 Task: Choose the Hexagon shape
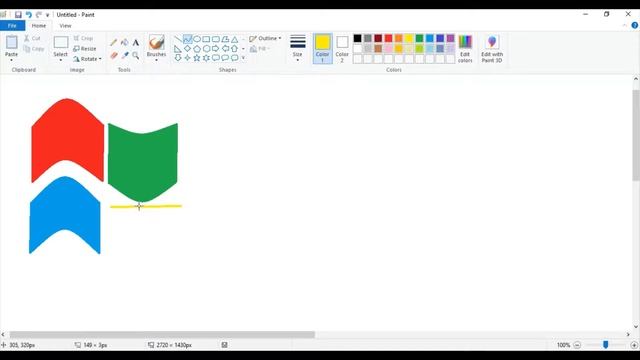pos(206,49)
